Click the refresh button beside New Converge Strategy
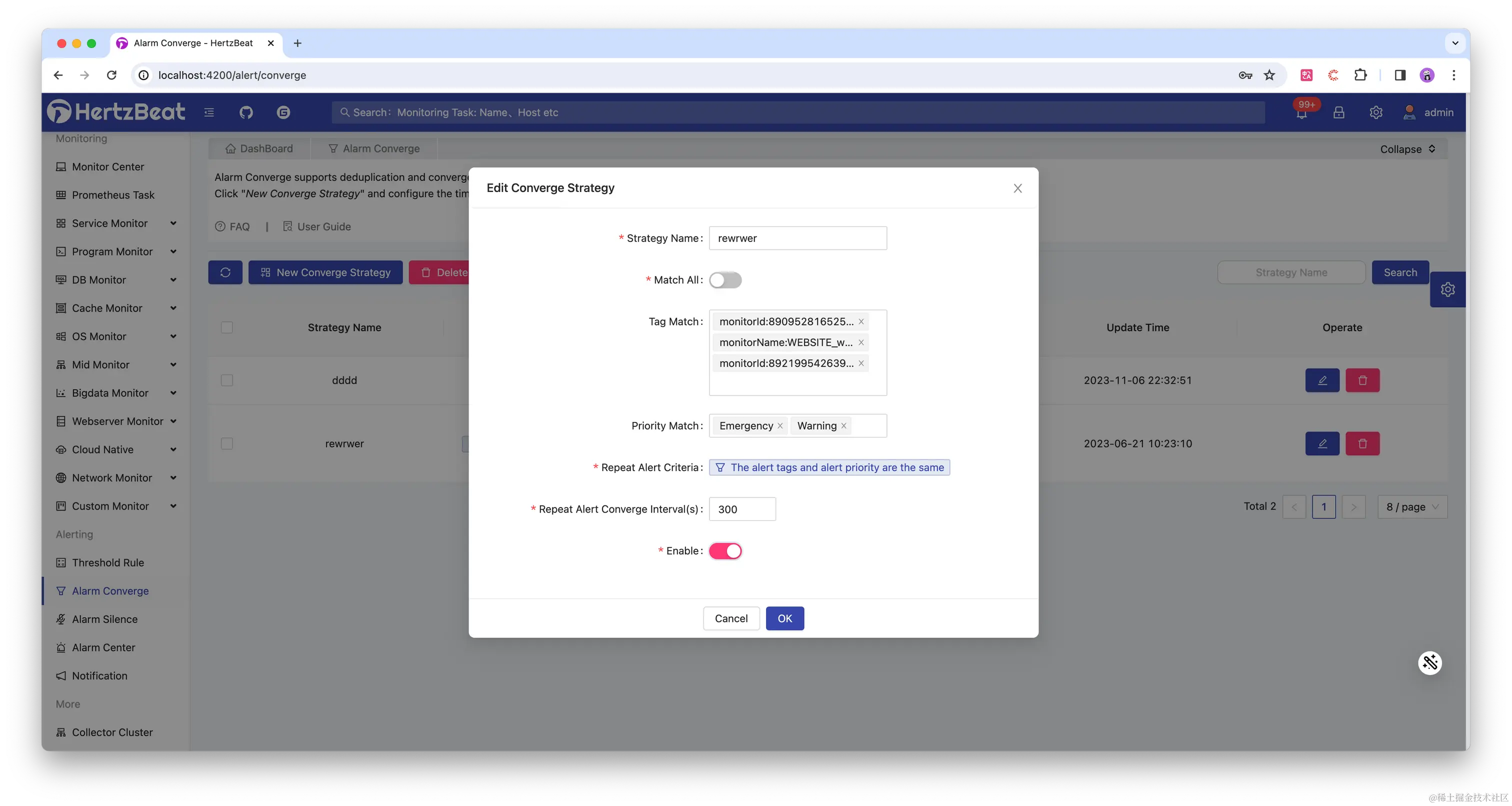Viewport: 1512px width, 806px height. [x=225, y=272]
